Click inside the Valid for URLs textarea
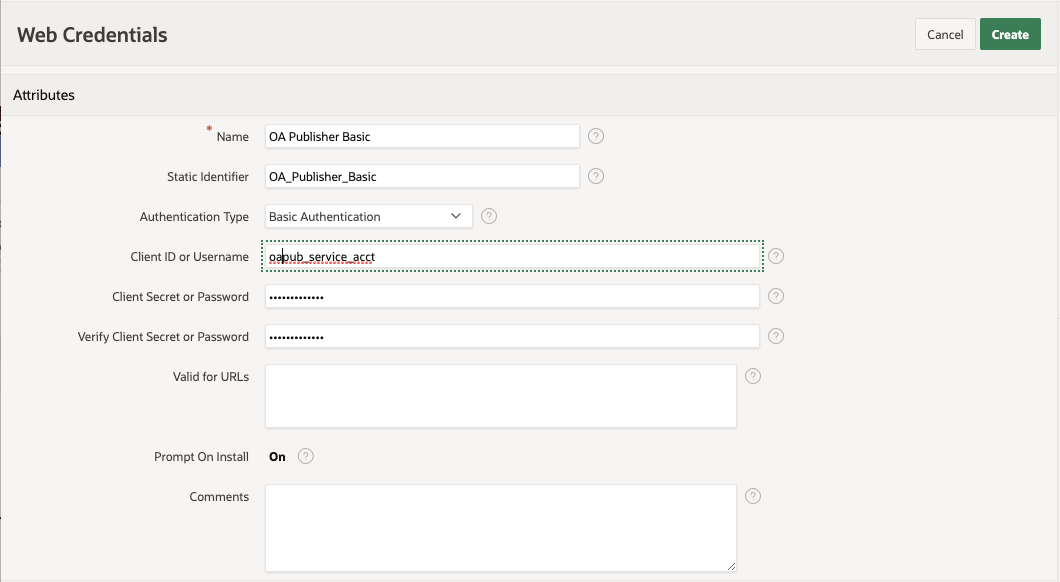This screenshot has height=582, width=1060. click(500, 398)
